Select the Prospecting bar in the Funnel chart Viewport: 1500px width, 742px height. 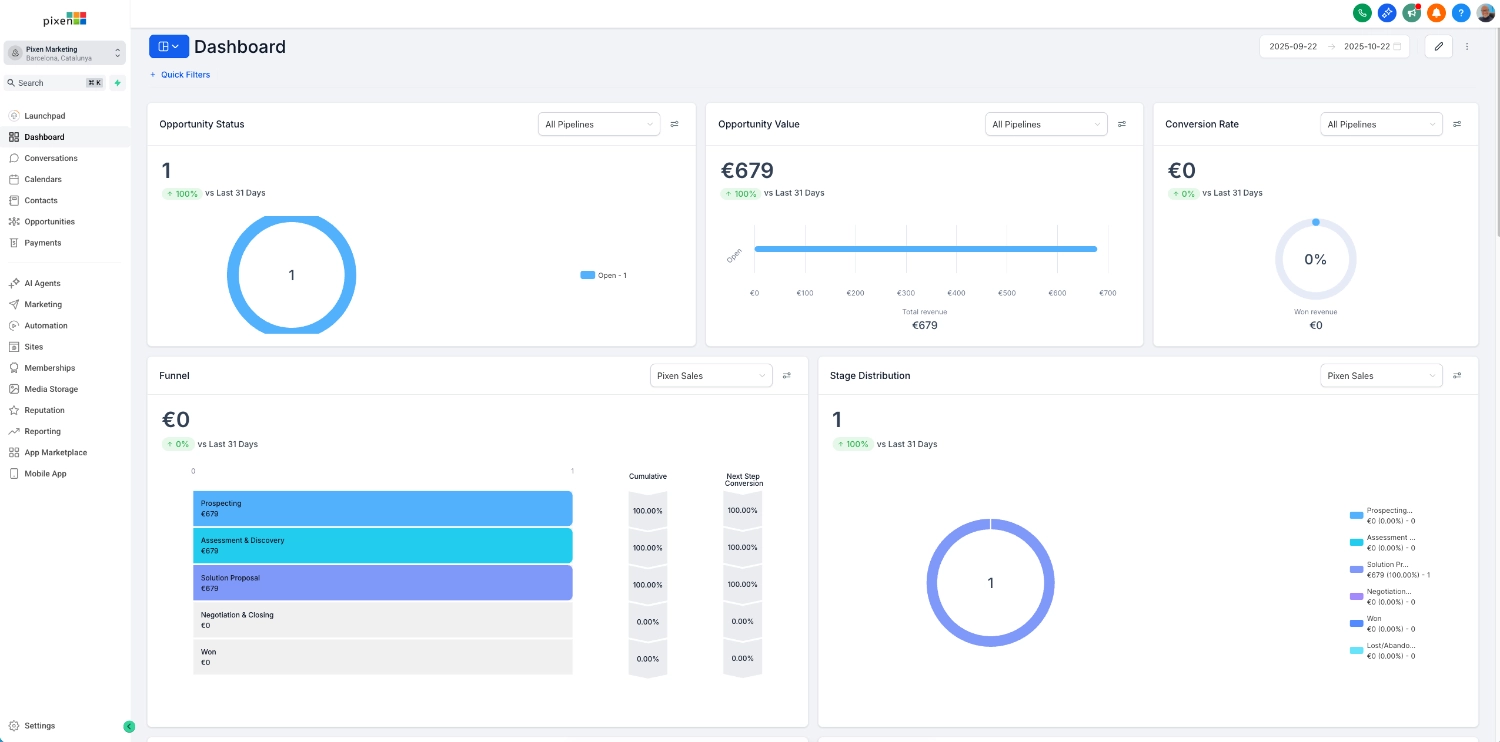click(383, 508)
